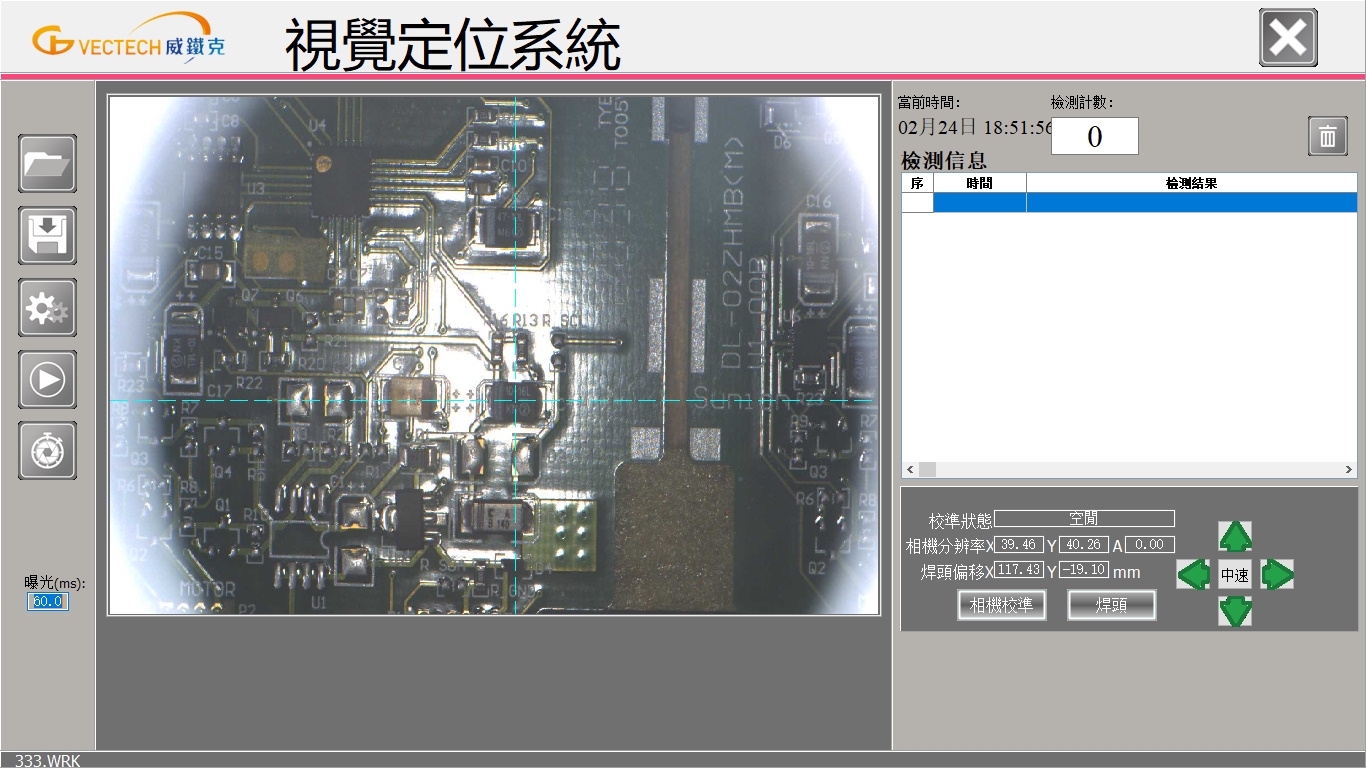Viewport: 1366px width, 768px height.
Task: Save the current configuration
Action: pyautogui.click(x=47, y=236)
